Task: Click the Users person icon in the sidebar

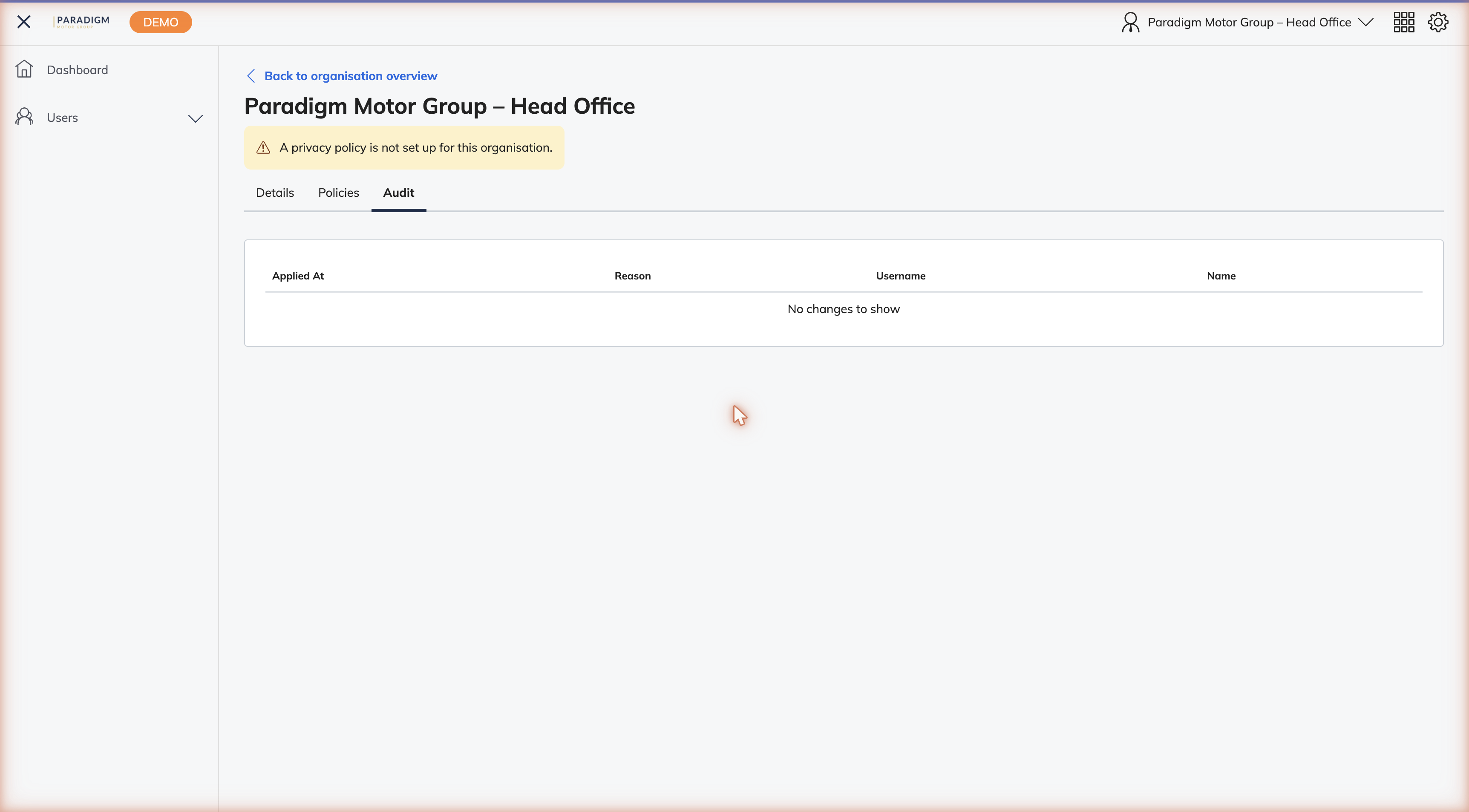Action: click(24, 117)
